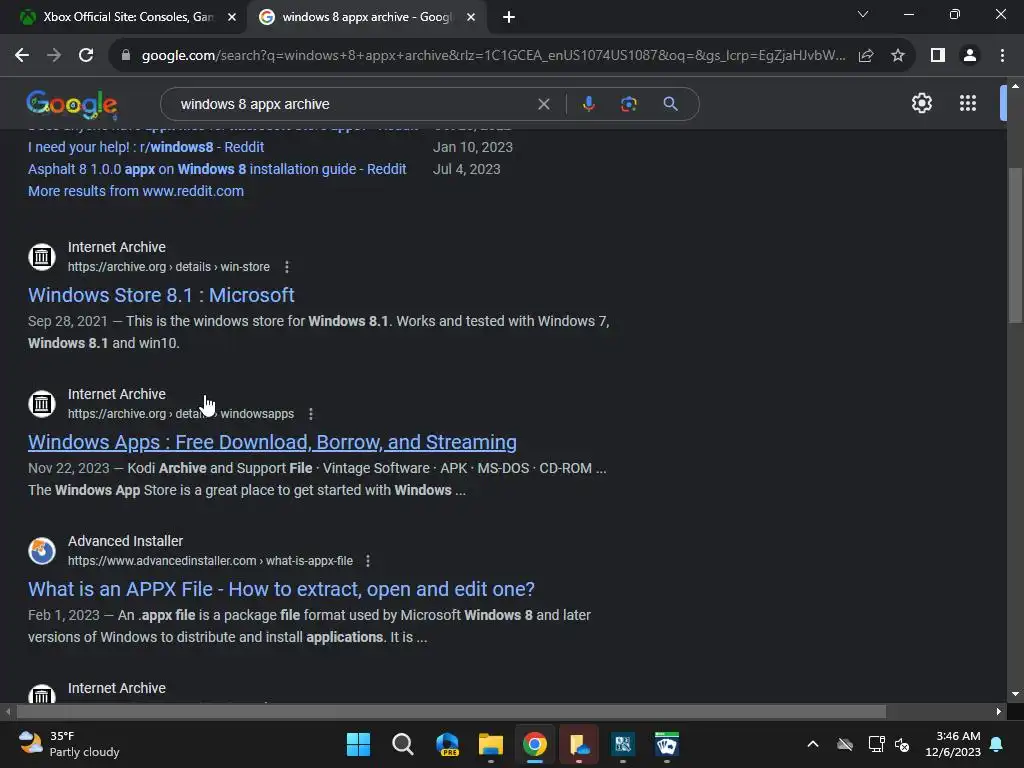
Task: Reload the current page
Action: pyautogui.click(x=86, y=56)
